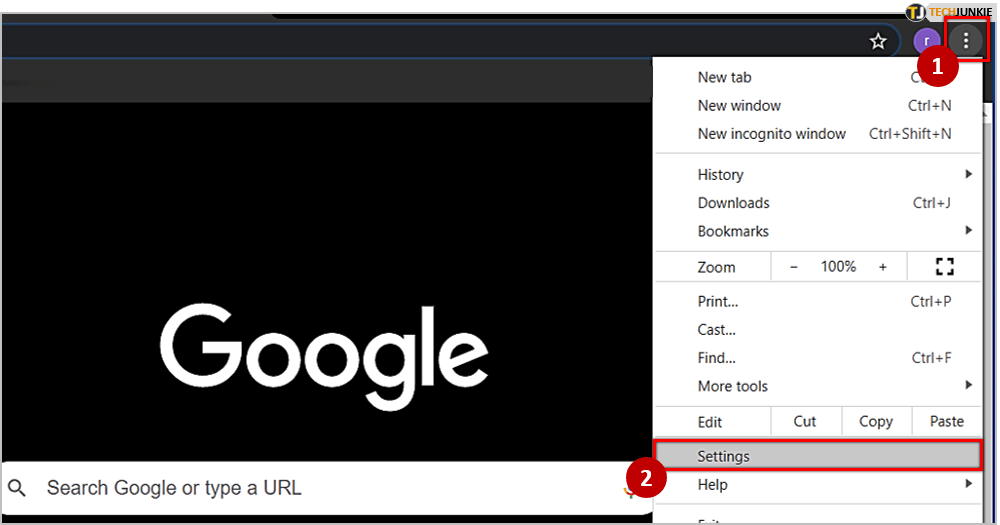Image resolution: width=1000 pixels, height=525 pixels.
Task: Click the zoom out minus button
Action: 794,267
